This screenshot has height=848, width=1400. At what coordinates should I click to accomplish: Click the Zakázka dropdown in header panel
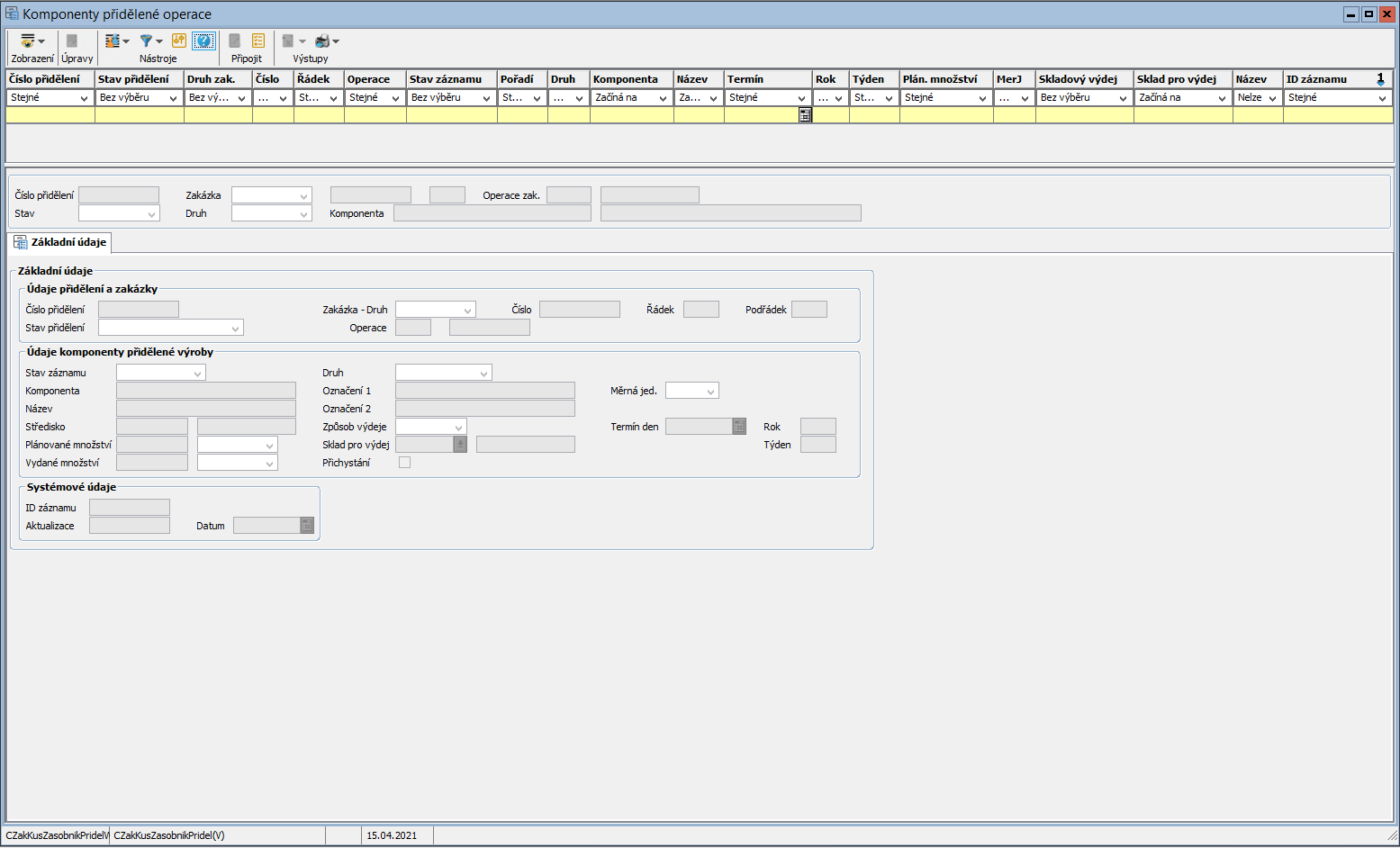pyautogui.click(x=271, y=195)
